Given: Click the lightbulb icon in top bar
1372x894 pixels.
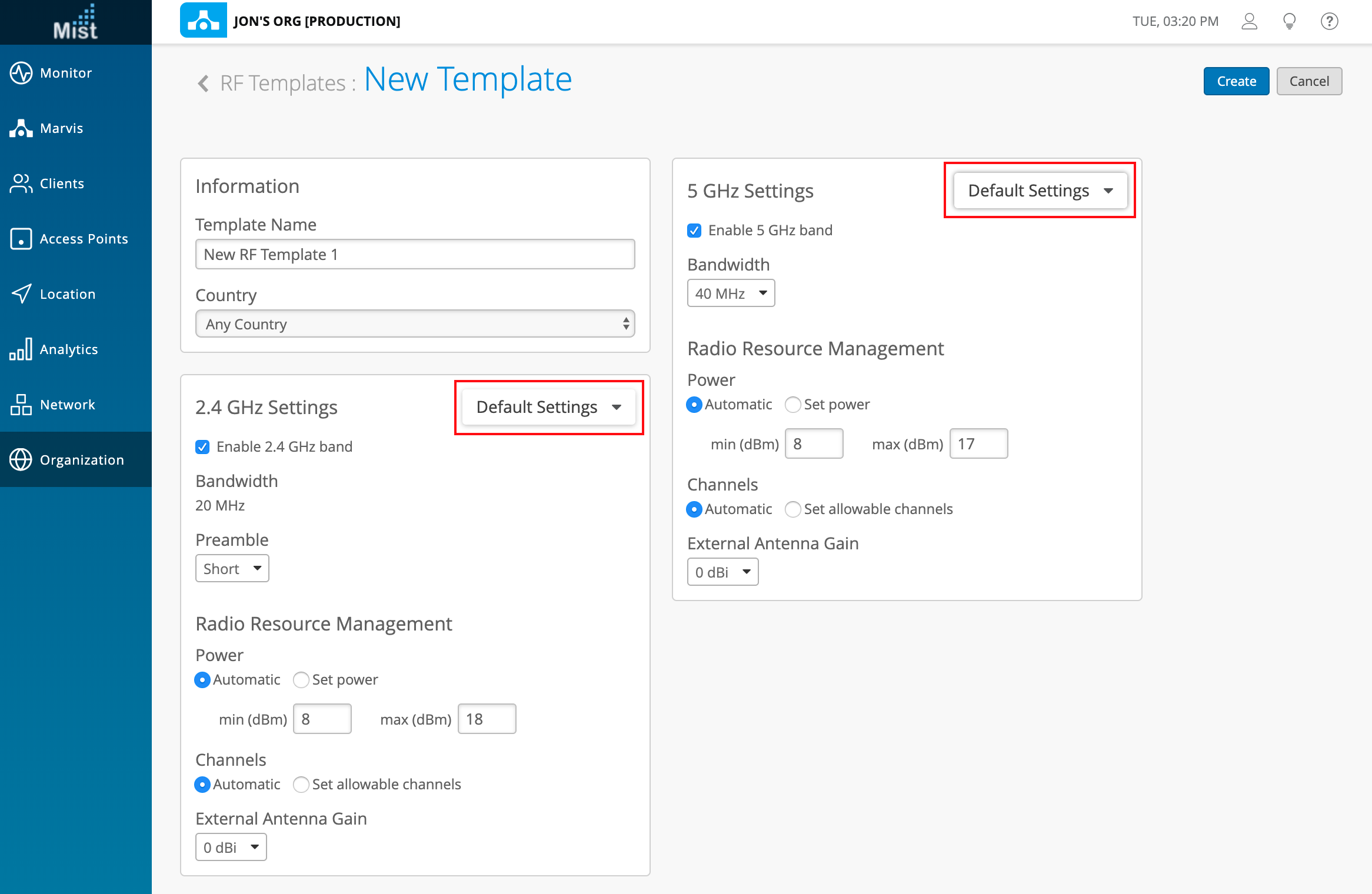Looking at the screenshot, I should pyautogui.click(x=1289, y=22).
